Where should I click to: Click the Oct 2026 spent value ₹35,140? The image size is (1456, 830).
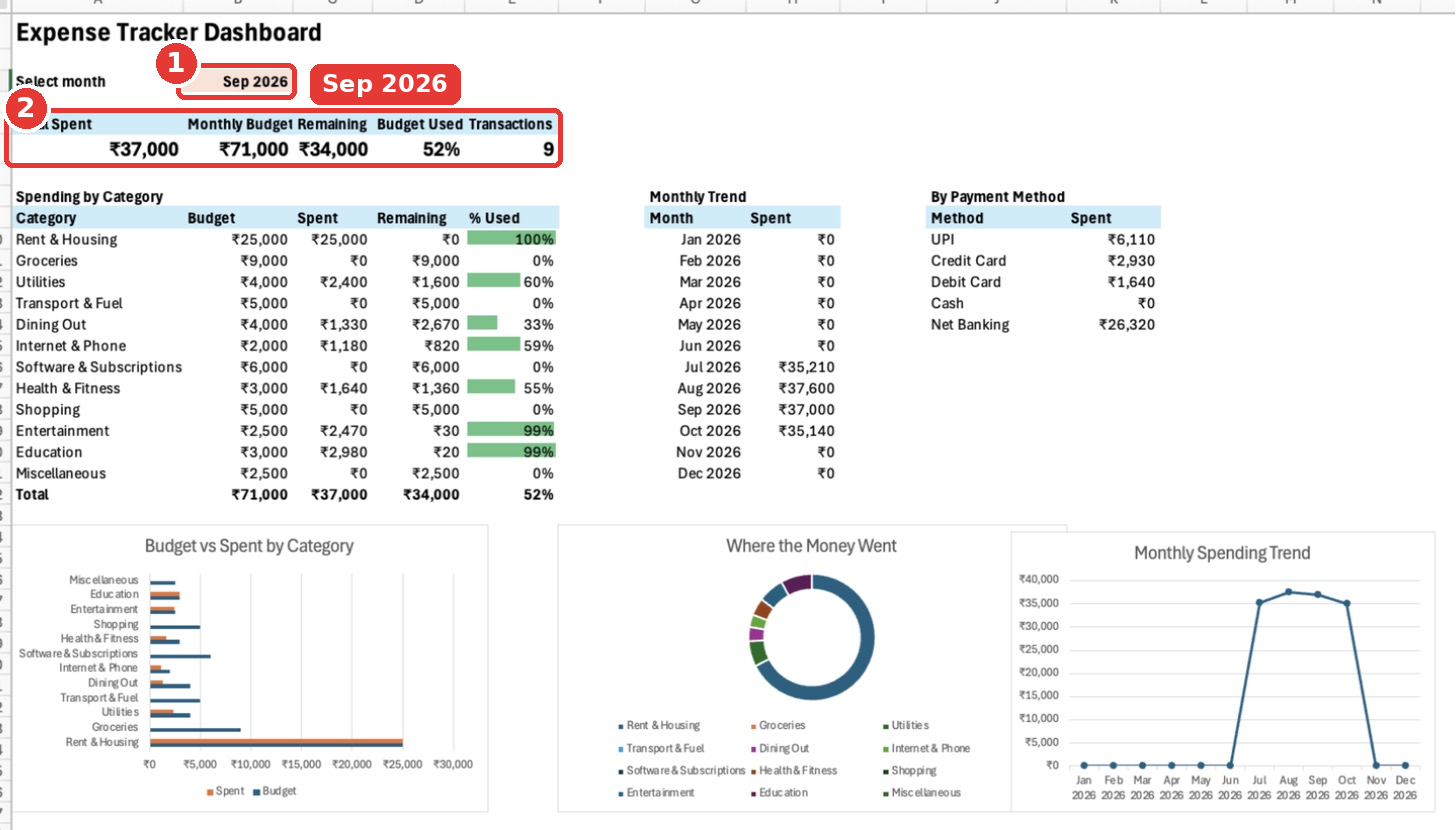[x=806, y=431]
